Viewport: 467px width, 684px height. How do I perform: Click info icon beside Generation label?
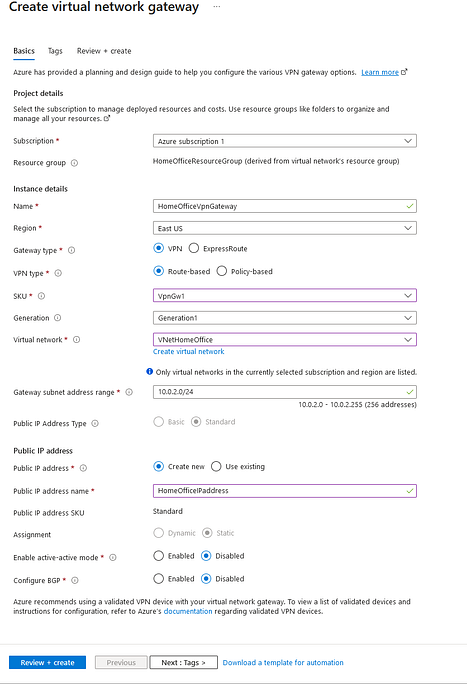[58, 318]
